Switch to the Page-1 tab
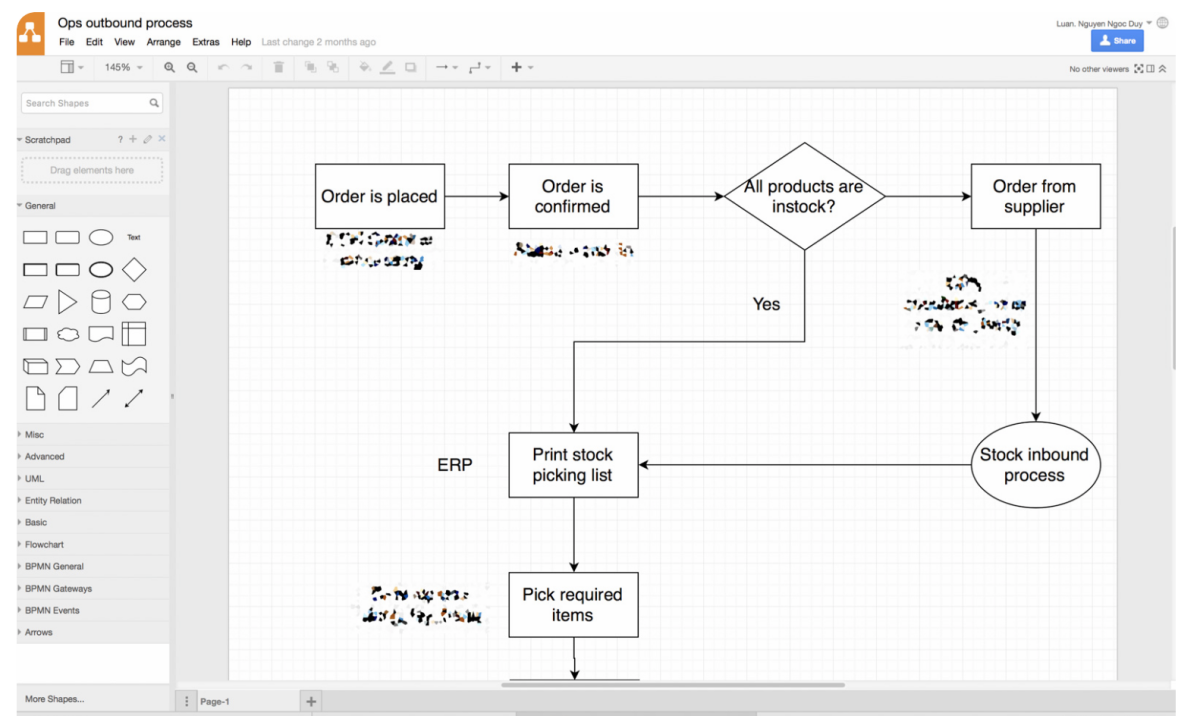Viewport: 1200px width, 716px height. coord(215,701)
